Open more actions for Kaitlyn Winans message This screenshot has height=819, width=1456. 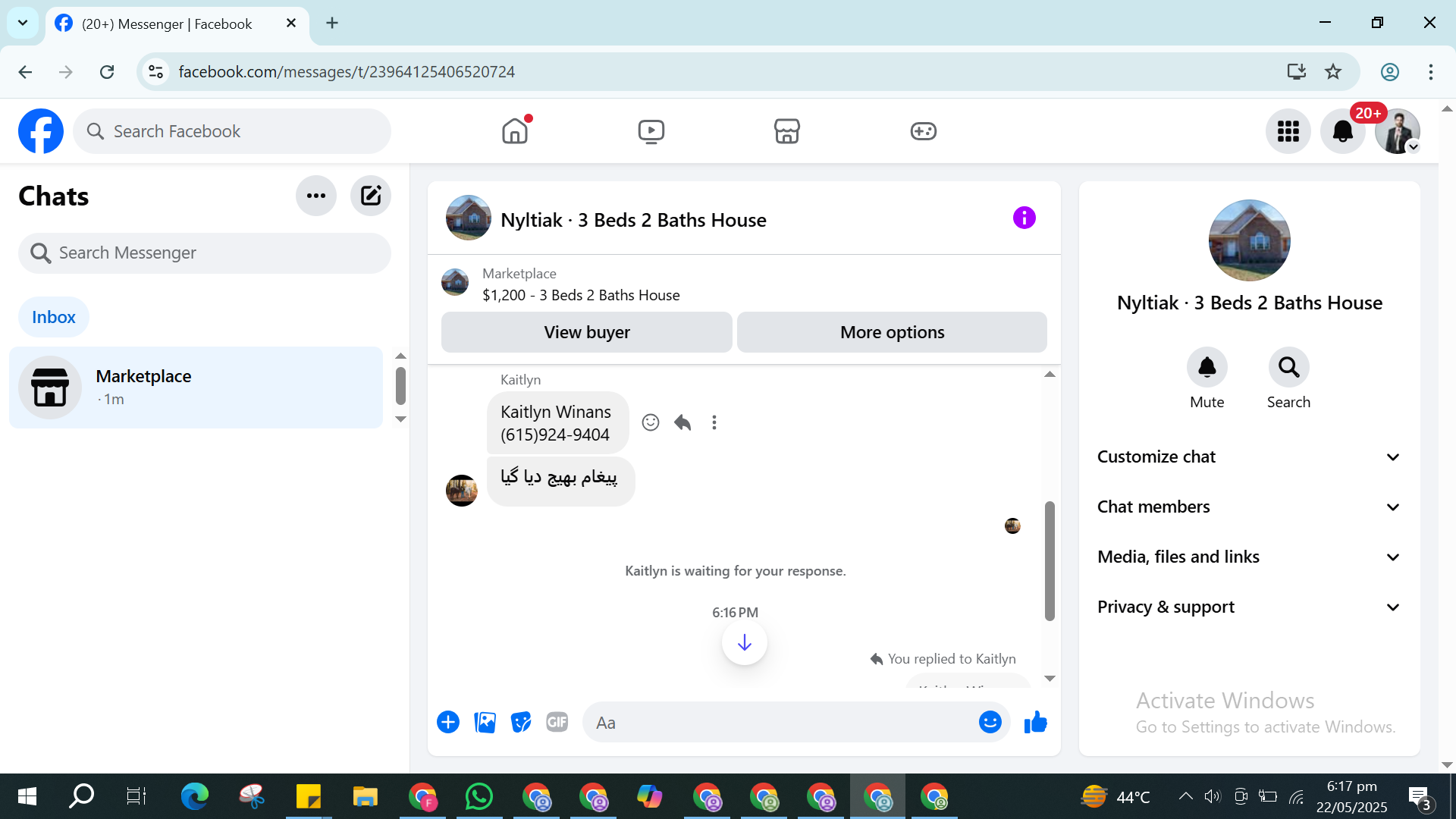tap(714, 422)
